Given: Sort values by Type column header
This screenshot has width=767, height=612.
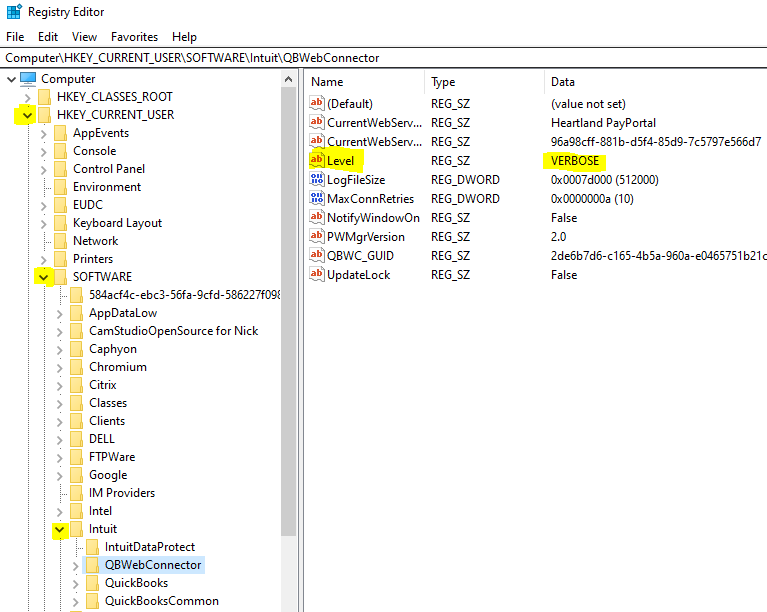Looking at the screenshot, I should (x=484, y=82).
